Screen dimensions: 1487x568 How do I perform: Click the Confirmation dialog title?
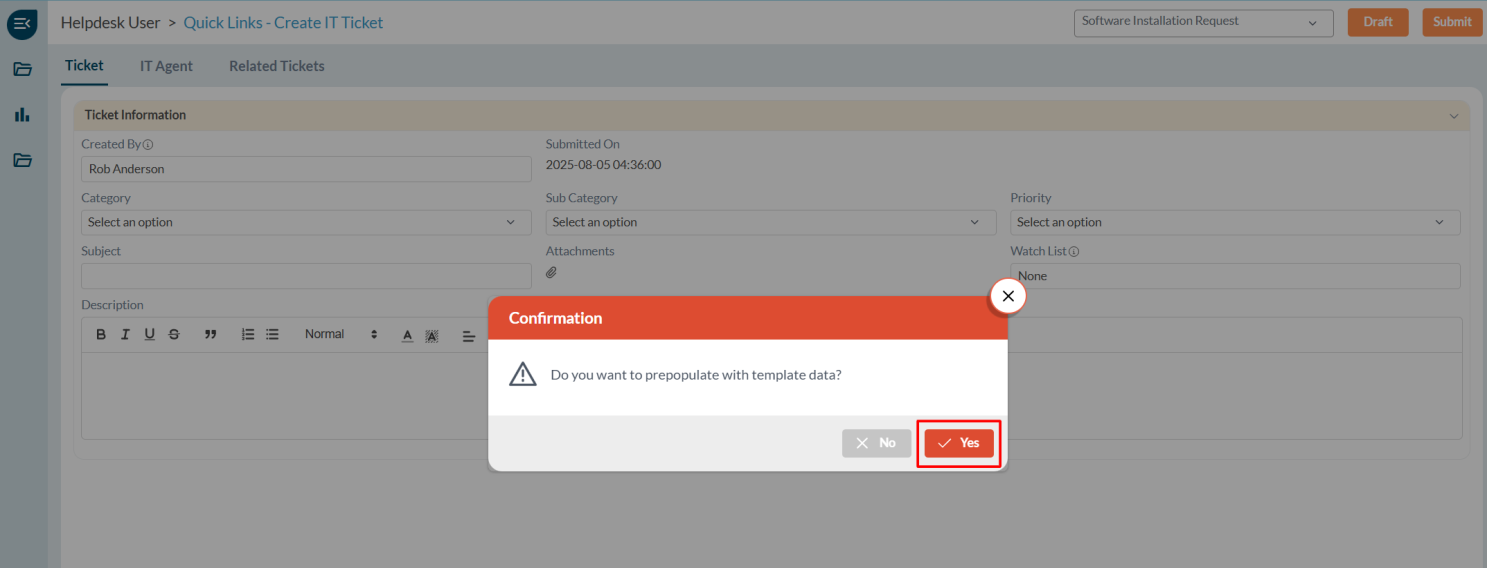555,318
